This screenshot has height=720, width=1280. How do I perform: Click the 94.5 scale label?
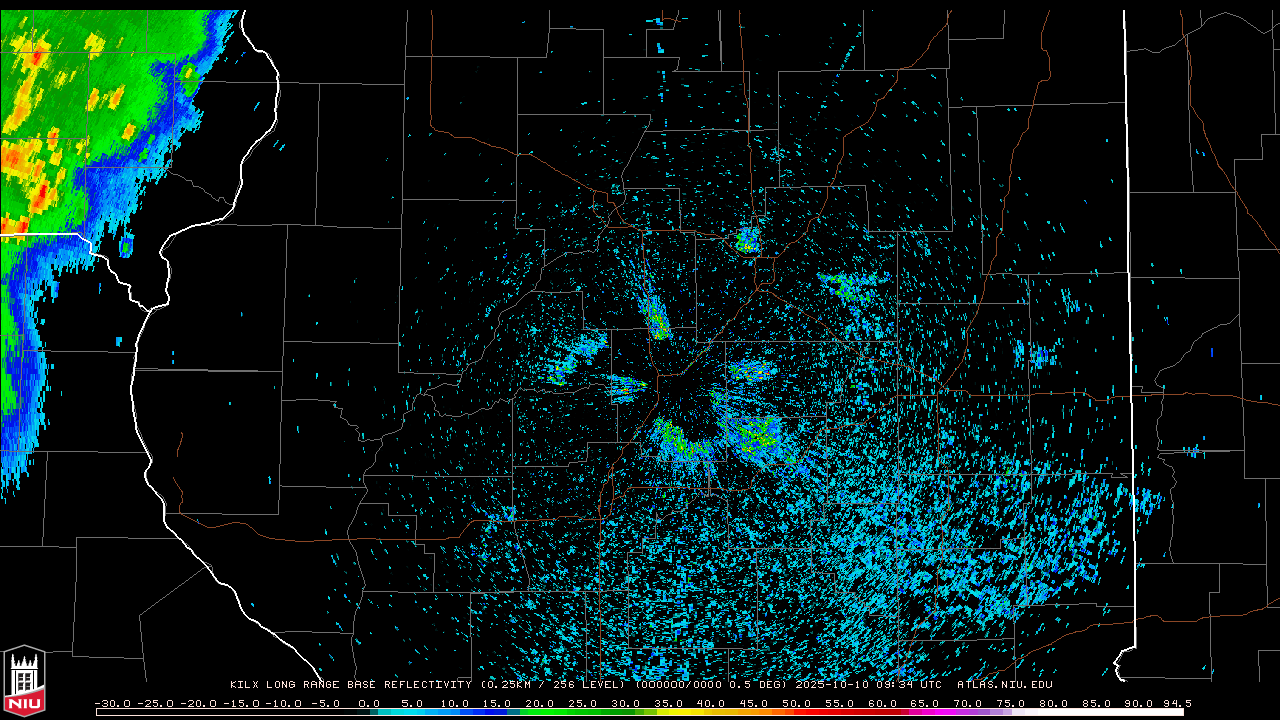(1177, 704)
